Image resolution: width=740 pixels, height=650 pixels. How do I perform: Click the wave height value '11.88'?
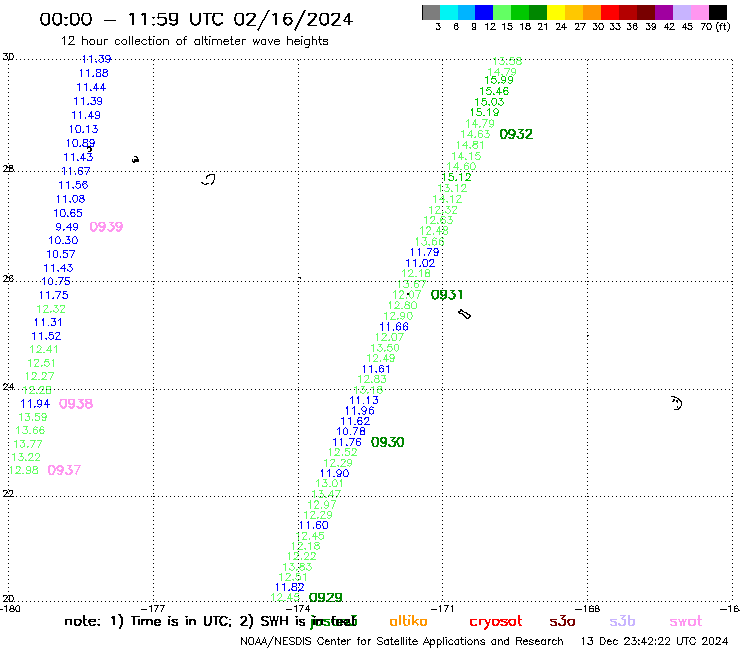tap(93, 73)
